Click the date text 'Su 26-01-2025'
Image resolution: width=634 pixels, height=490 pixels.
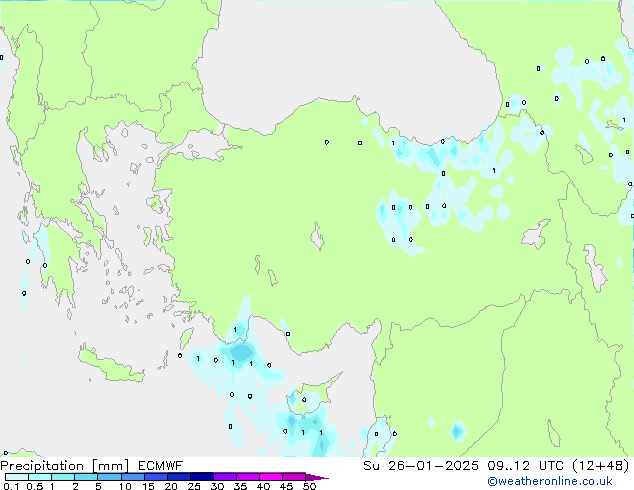pyautogui.click(x=421, y=466)
